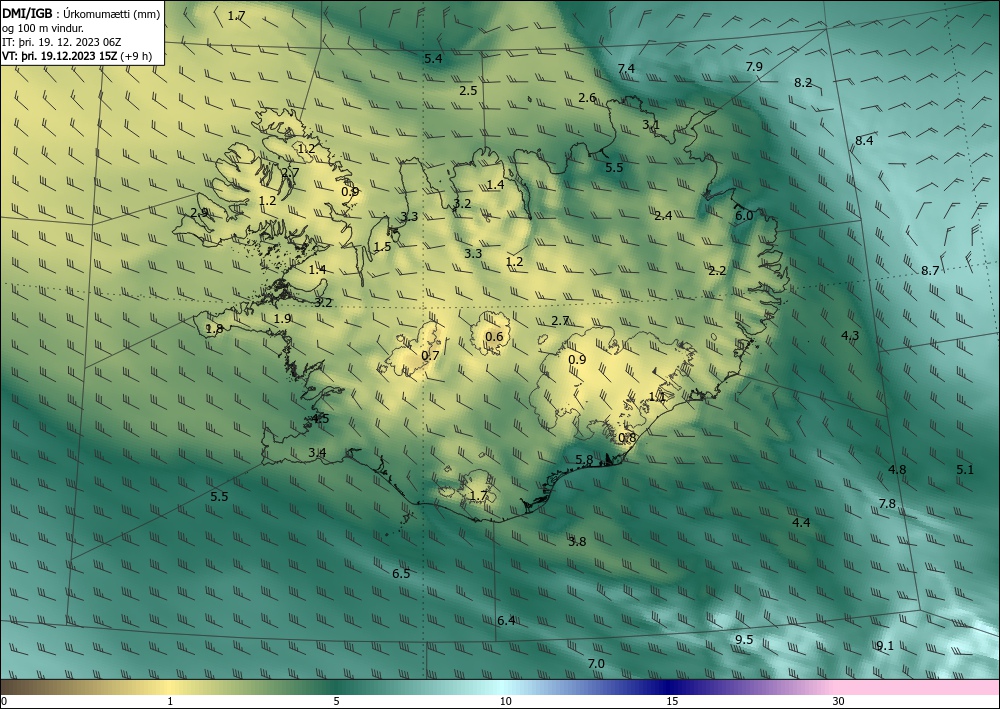
Task: Click the '30' label on the color scale
Action: pos(839,701)
